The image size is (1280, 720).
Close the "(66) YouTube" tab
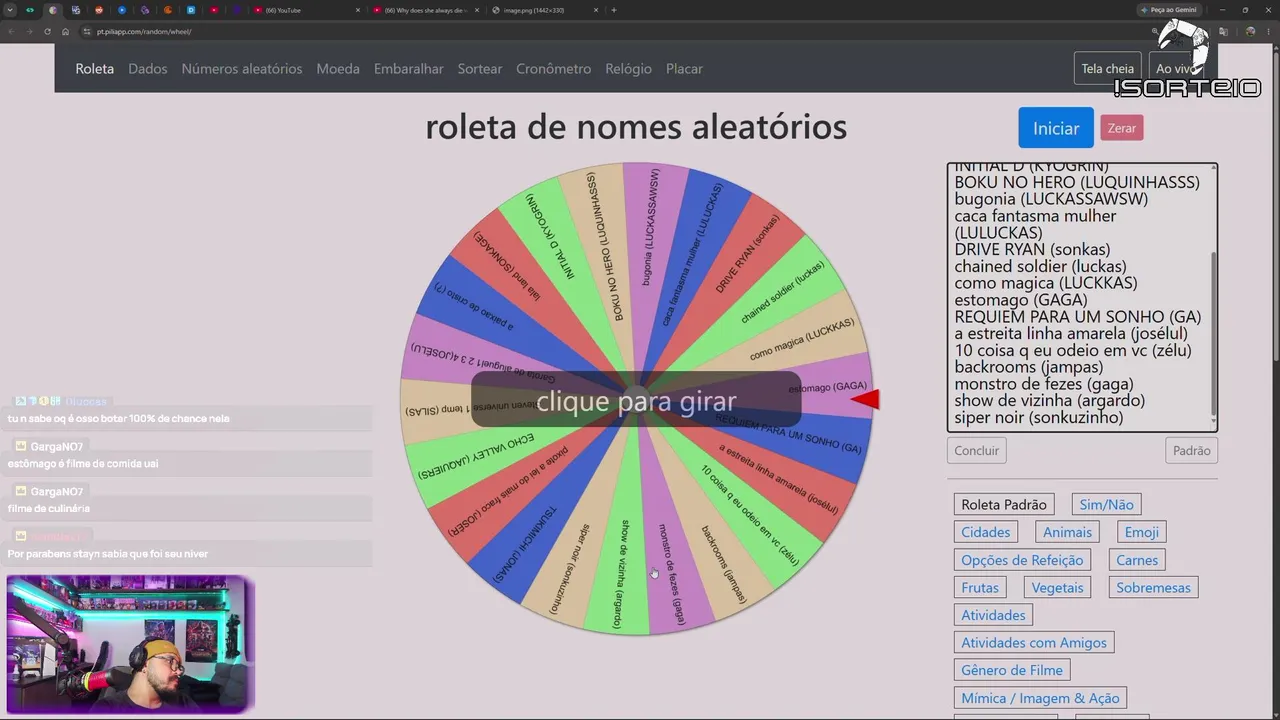tap(358, 10)
